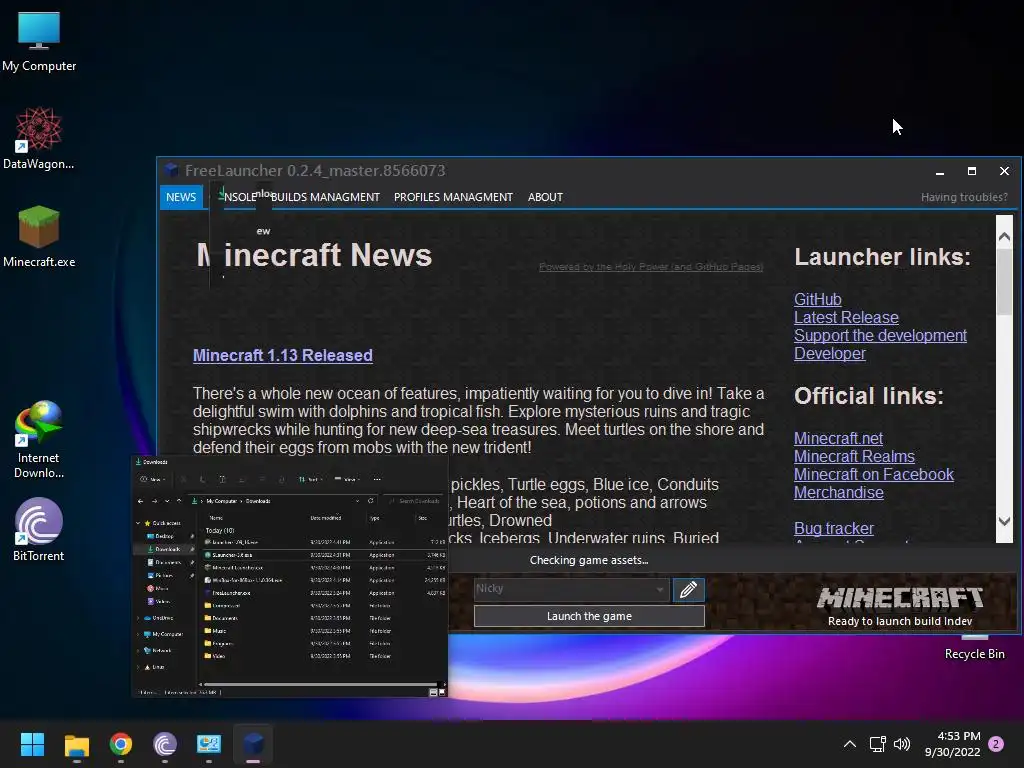Screen dimensions: 1024x768
Task: Go up one folder in the Downloads window
Action: coord(179,501)
